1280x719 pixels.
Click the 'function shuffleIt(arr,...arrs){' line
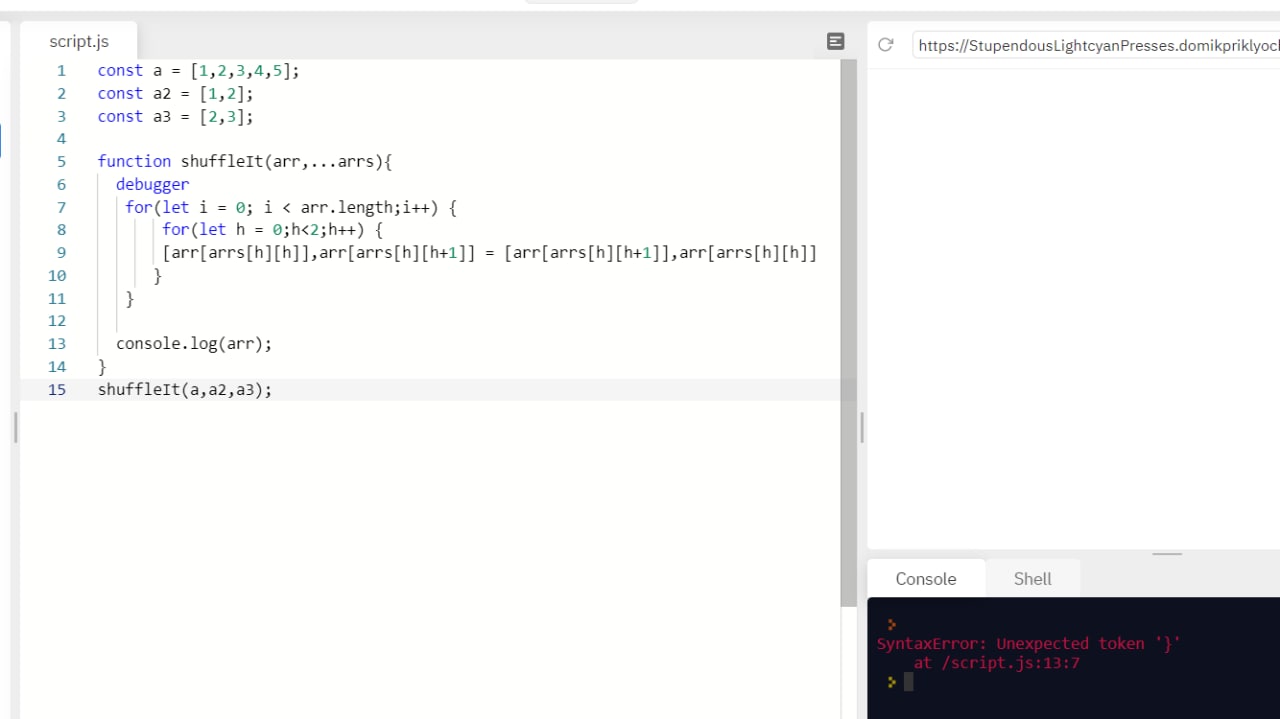tap(245, 161)
